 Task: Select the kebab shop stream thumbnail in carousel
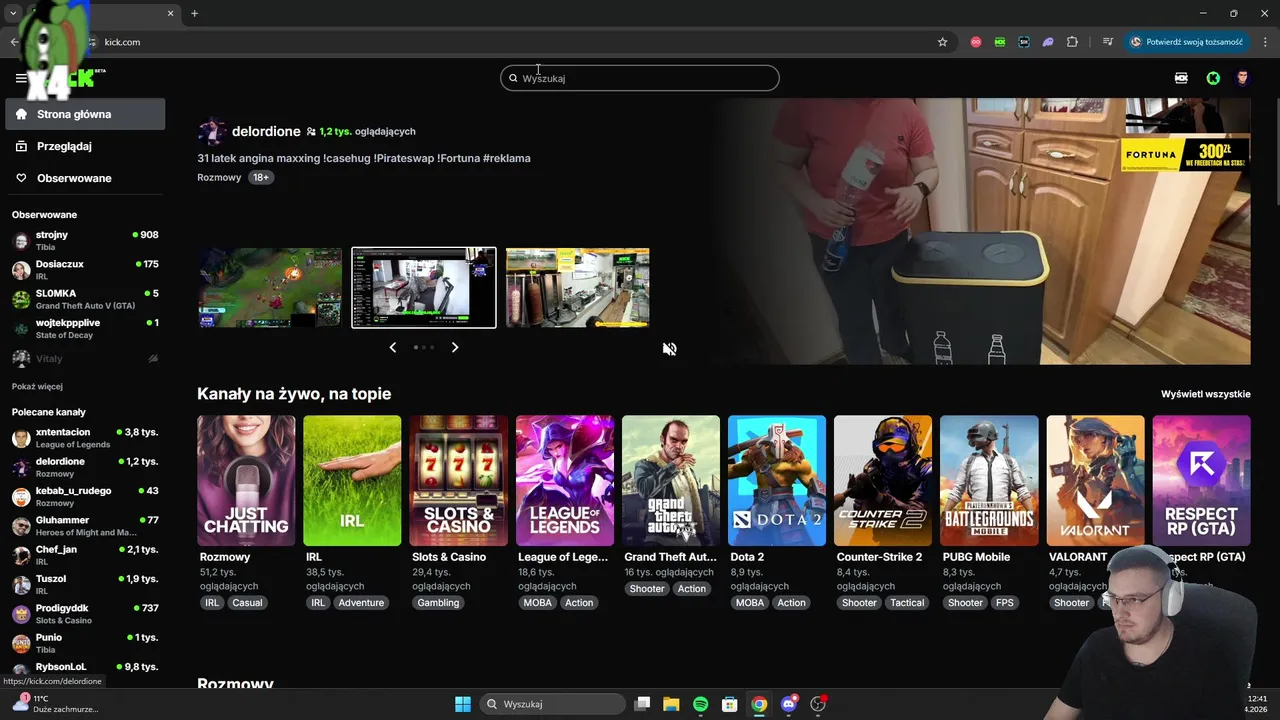pos(578,288)
